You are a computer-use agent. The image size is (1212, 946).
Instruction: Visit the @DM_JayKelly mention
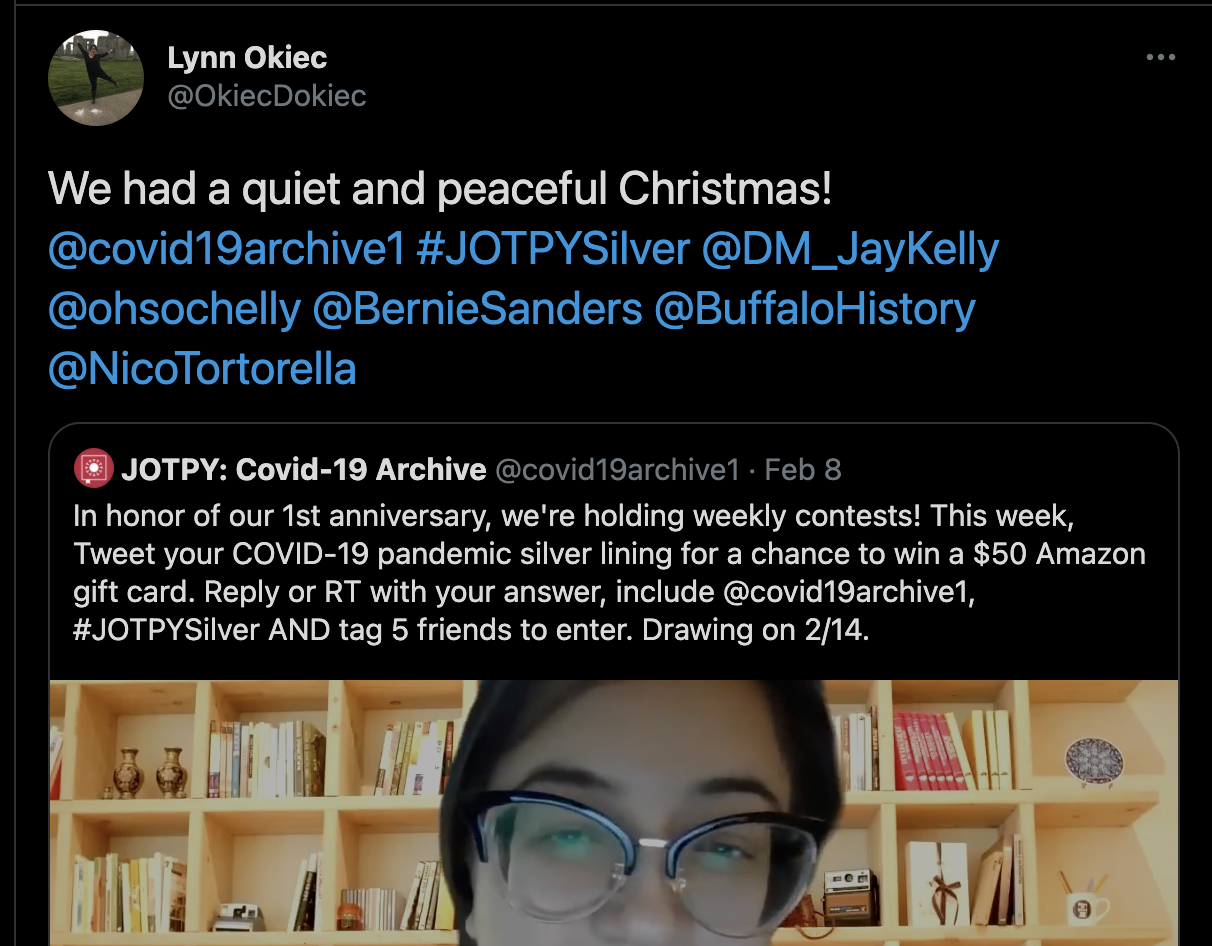850,250
